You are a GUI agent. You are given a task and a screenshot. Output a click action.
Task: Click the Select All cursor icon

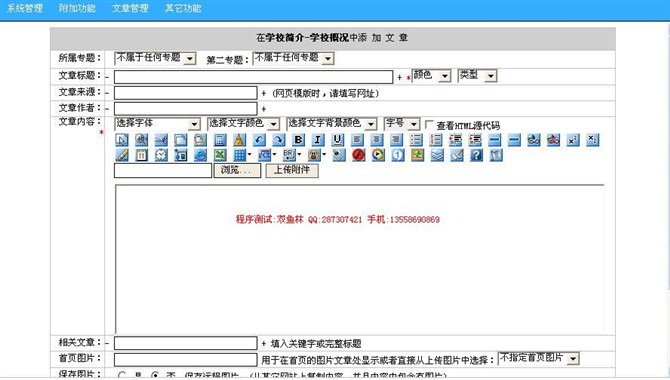pos(122,140)
